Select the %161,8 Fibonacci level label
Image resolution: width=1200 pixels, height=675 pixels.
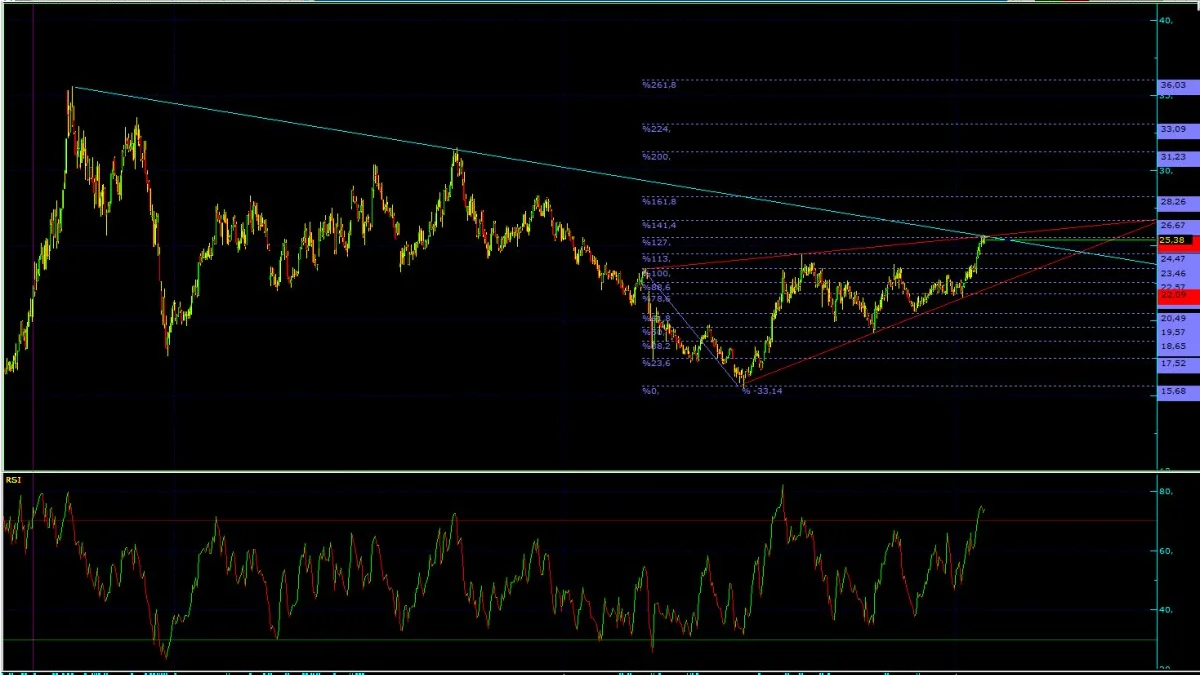(659, 201)
